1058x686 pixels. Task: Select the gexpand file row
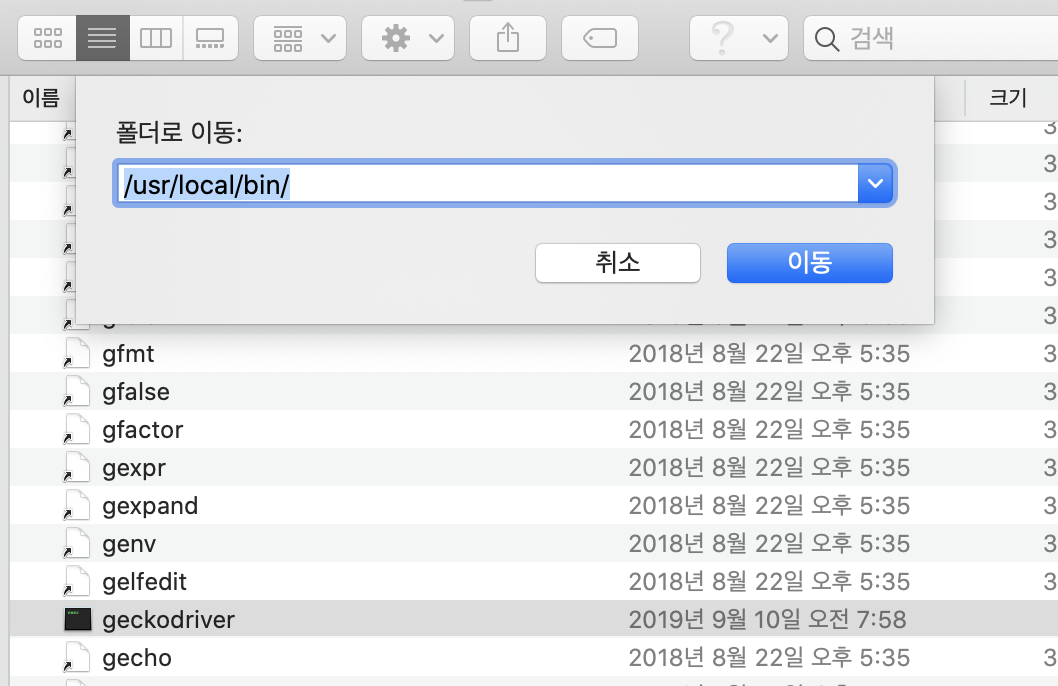click(x=534, y=505)
